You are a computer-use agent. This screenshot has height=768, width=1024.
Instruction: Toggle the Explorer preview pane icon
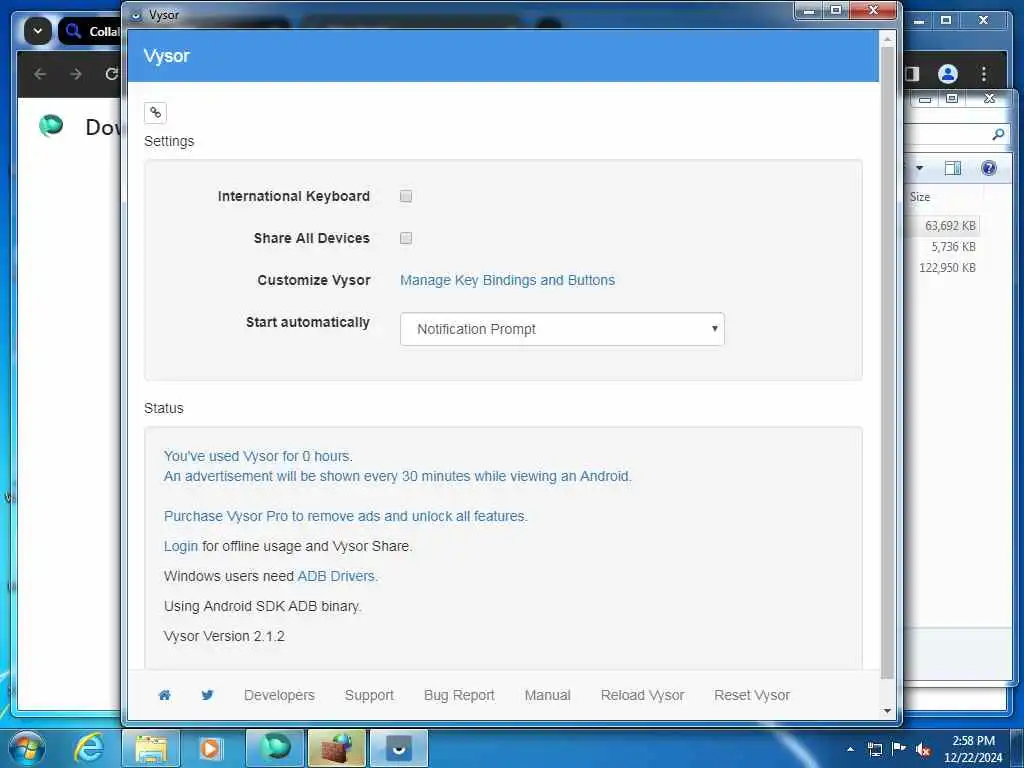tap(953, 168)
